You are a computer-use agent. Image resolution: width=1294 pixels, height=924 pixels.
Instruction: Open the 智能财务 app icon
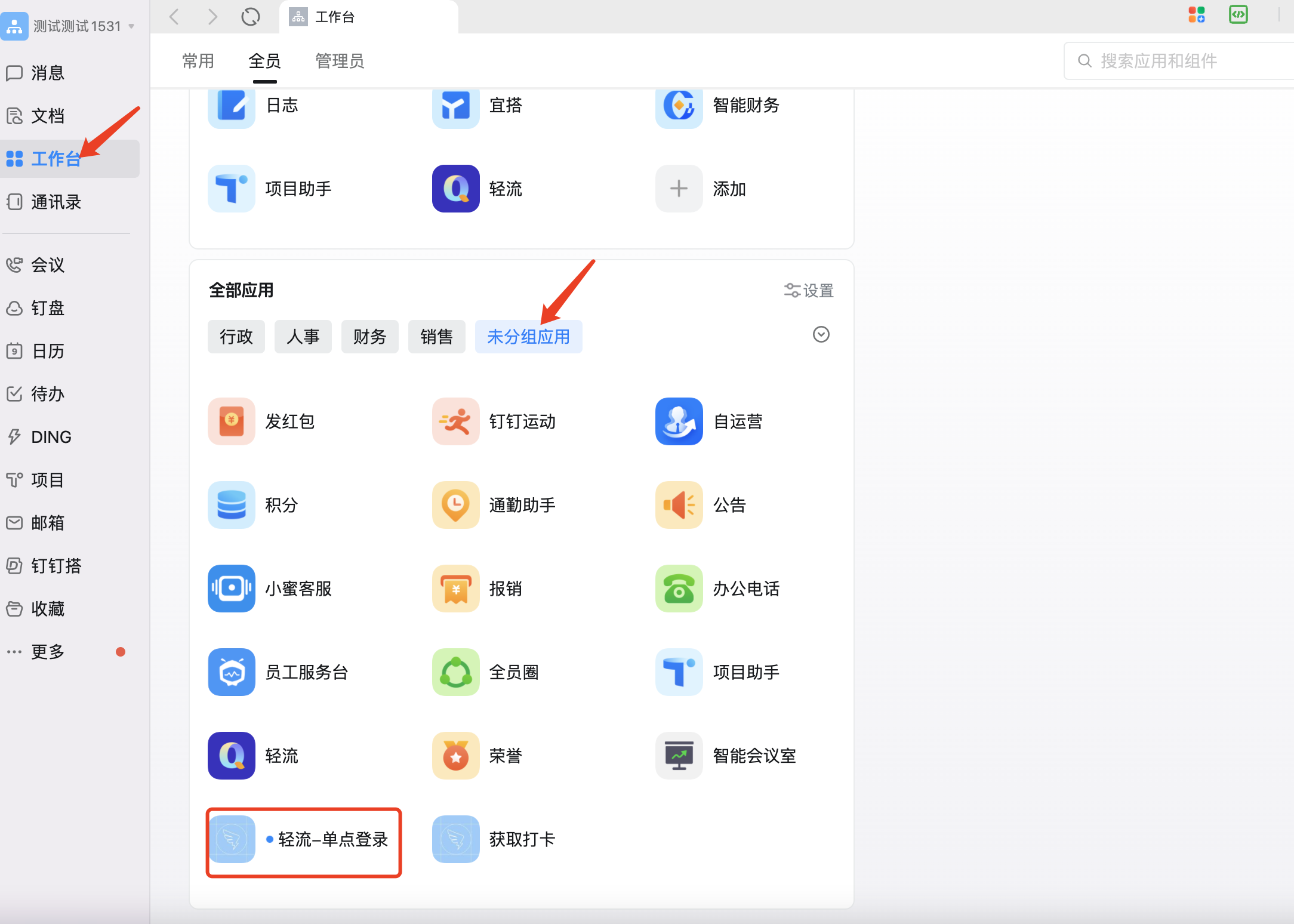(x=679, y=107)
